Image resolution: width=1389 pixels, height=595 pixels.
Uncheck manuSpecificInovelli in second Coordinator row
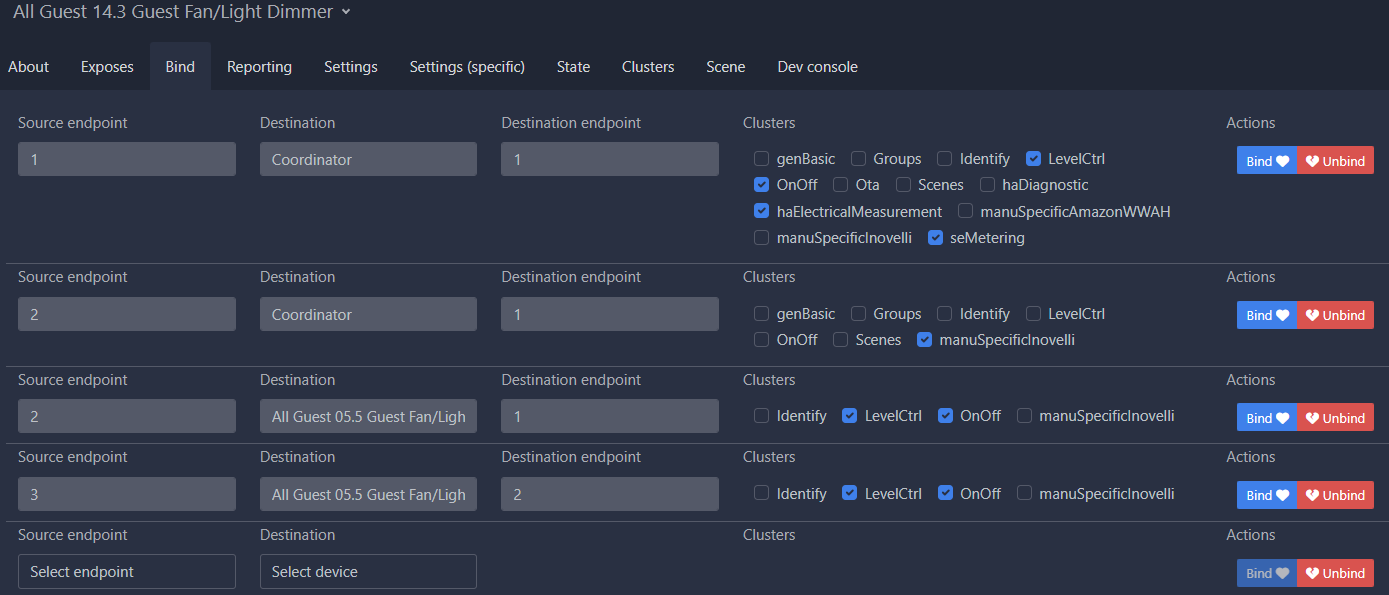point(924,340)
